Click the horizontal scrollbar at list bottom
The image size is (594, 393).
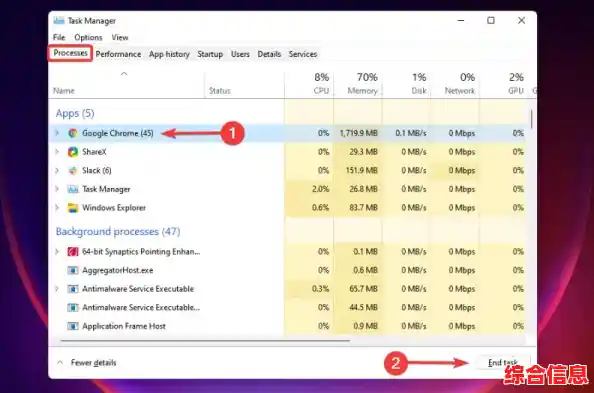(205, 340)
